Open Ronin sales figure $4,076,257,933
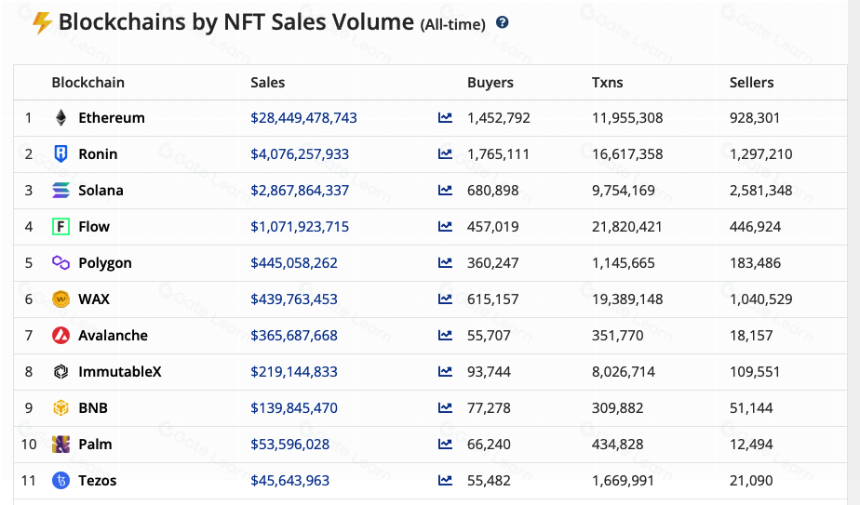 click(299, 154)
